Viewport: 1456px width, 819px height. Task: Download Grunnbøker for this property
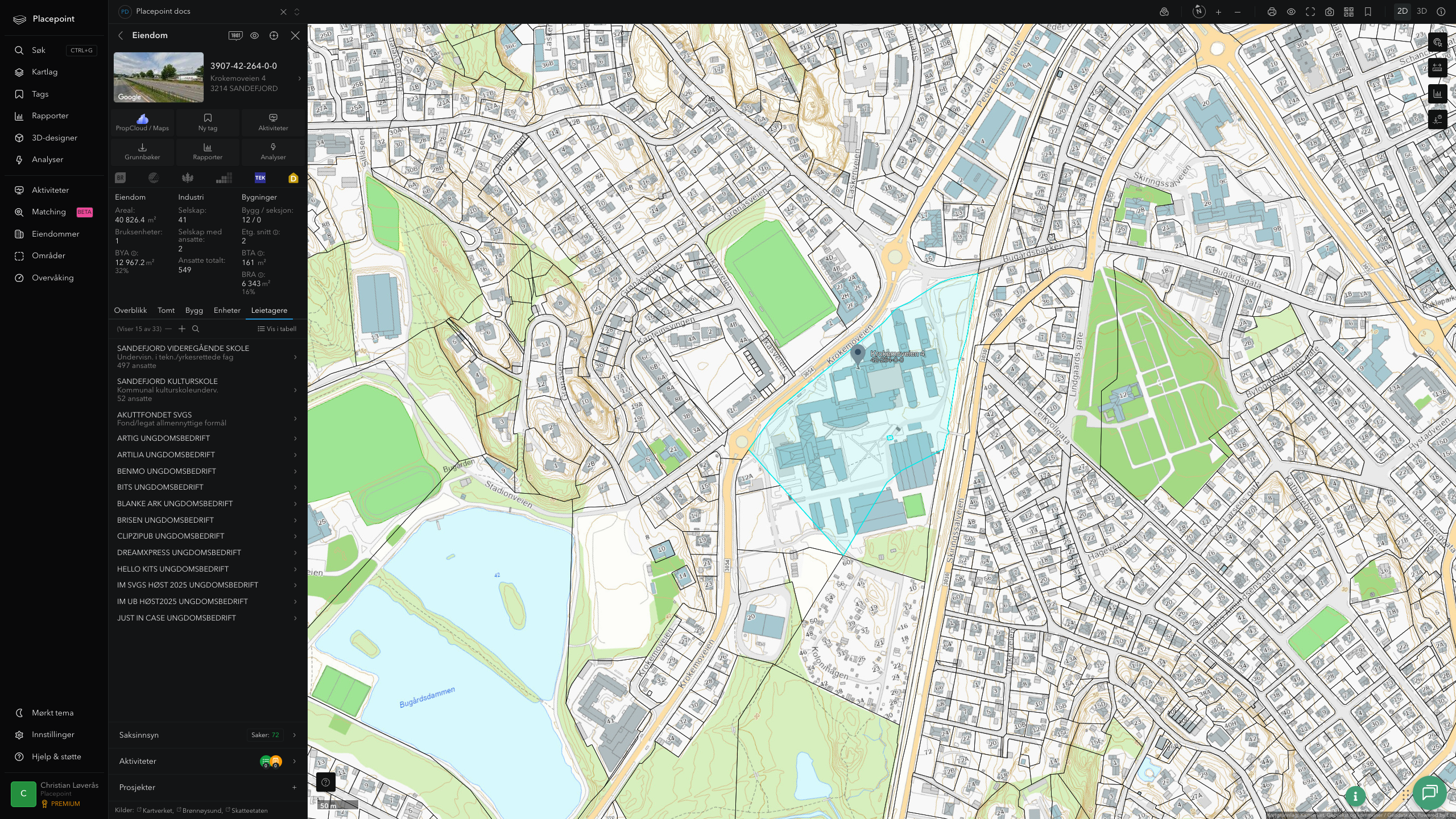click(x=142, y=151)
